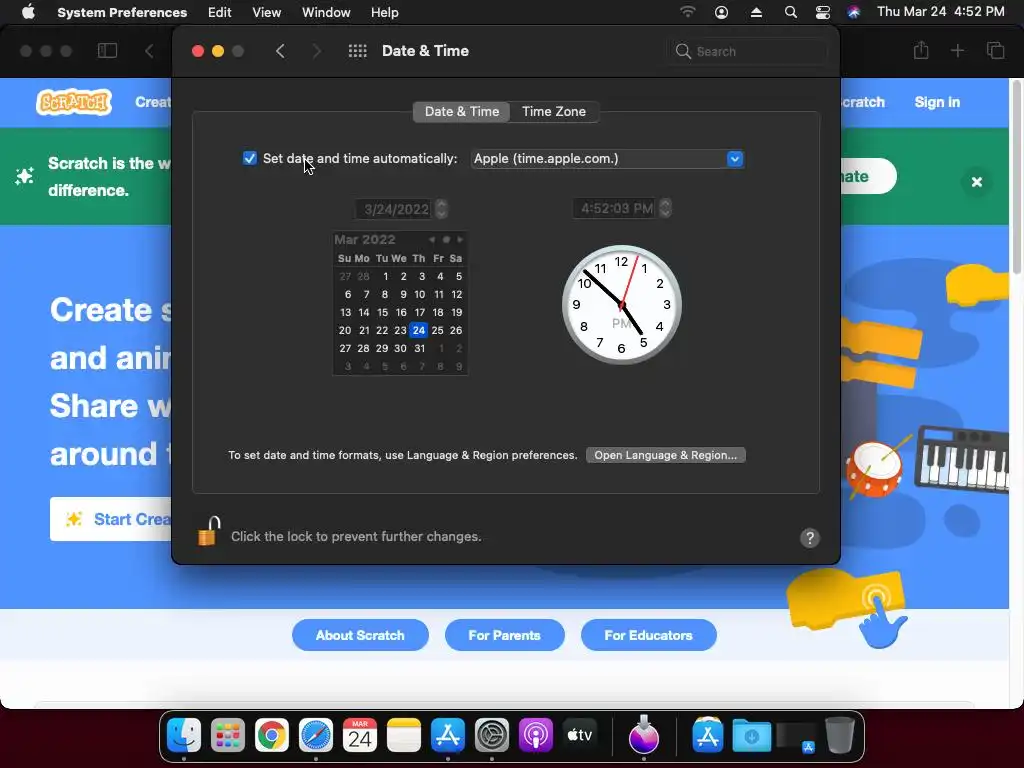Click the analog clock face
Screen dimensions: 1024x768
click(x=622, y=304)
